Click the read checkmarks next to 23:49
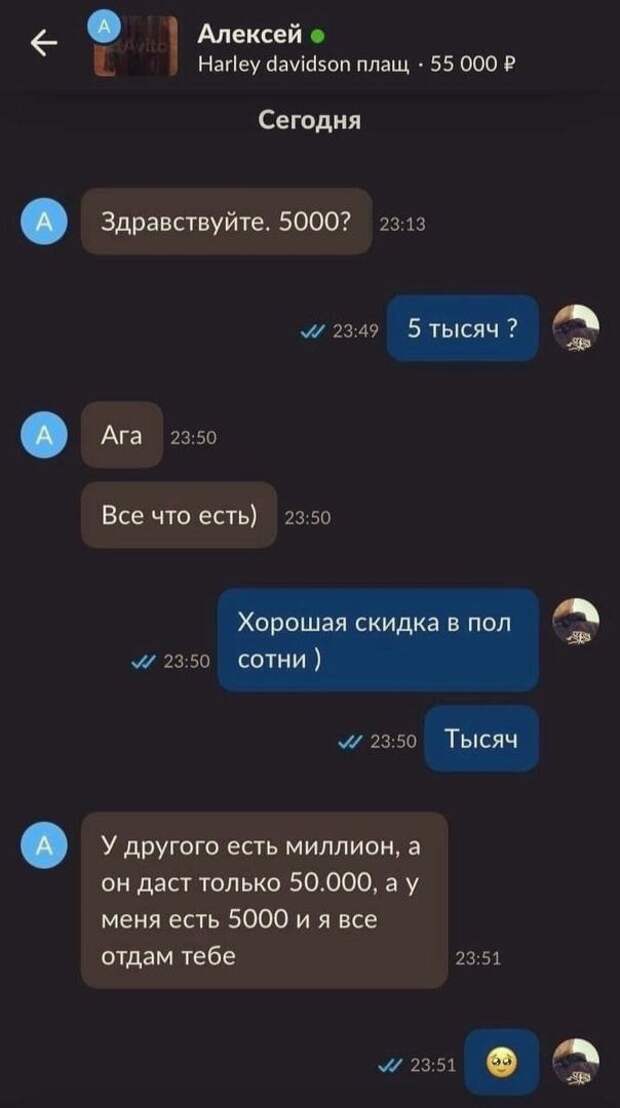Screen dimensions: 620x1108 click(312, 329)
